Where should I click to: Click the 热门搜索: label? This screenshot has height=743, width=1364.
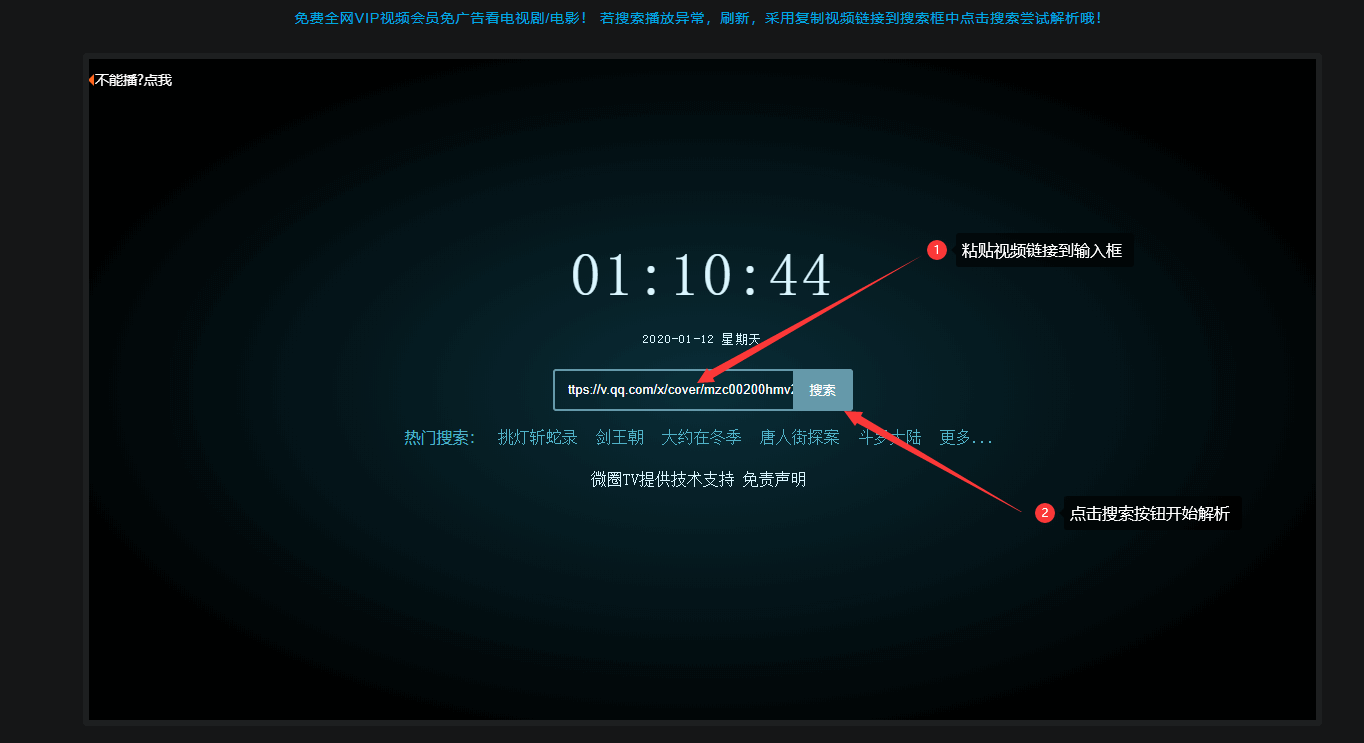click(440, 438)
